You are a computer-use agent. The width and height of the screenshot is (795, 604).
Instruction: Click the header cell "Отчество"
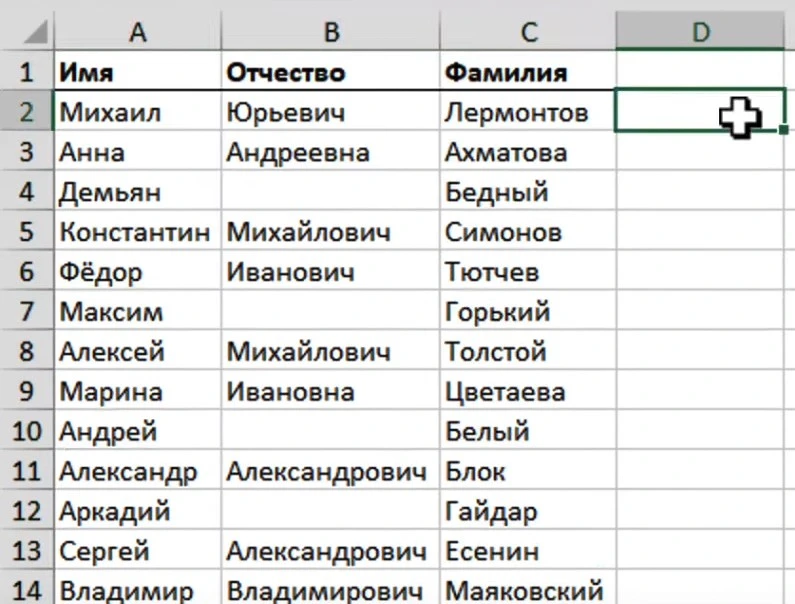coord(329,72)
